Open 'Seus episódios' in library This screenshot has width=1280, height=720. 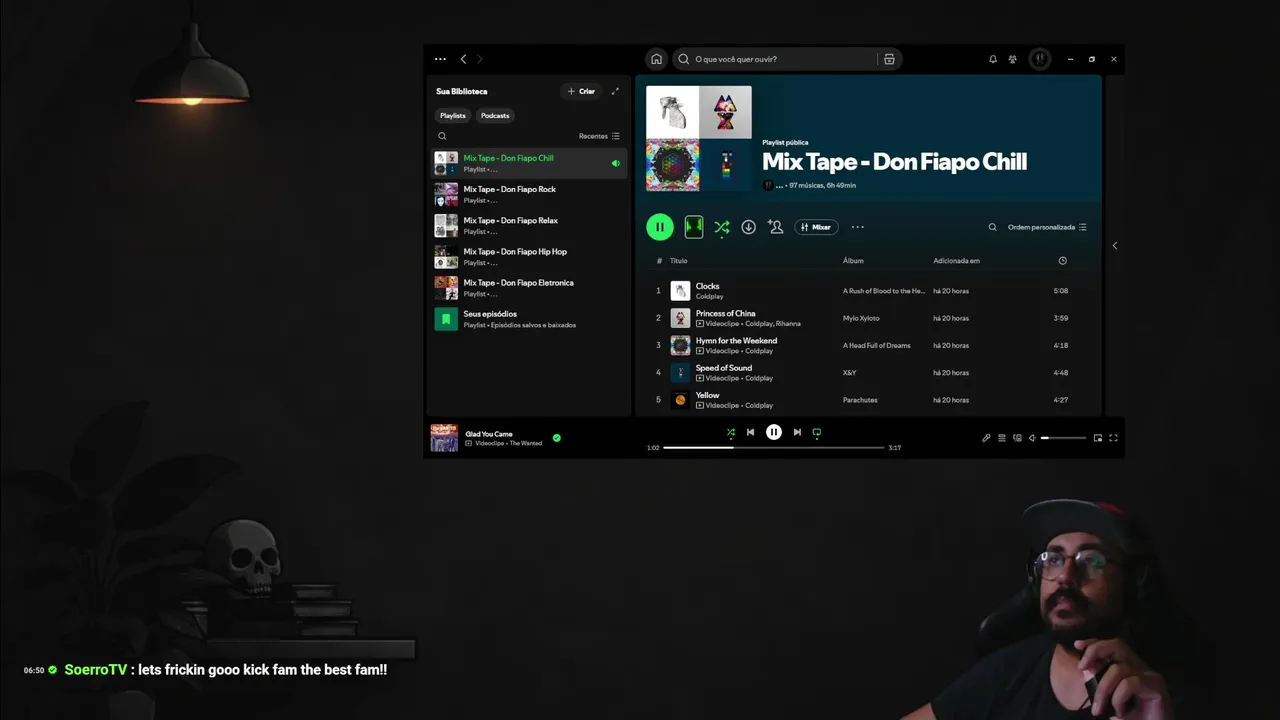point(529,319)
